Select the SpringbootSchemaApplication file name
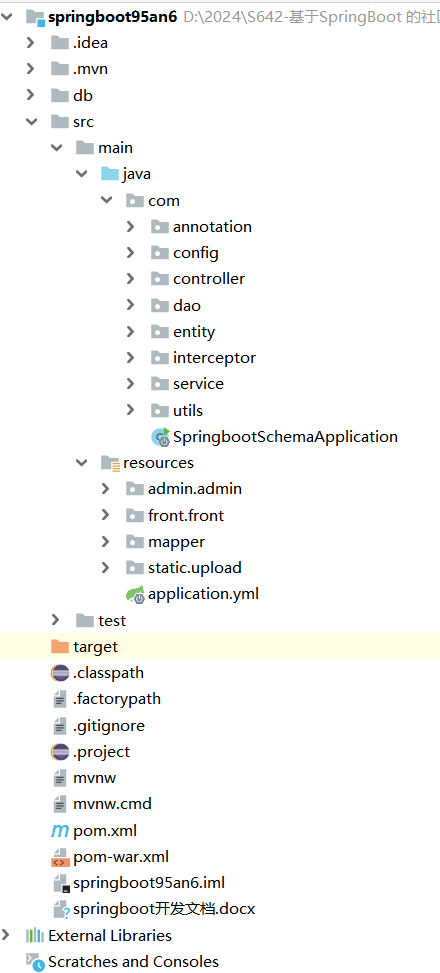 [285, 437]
